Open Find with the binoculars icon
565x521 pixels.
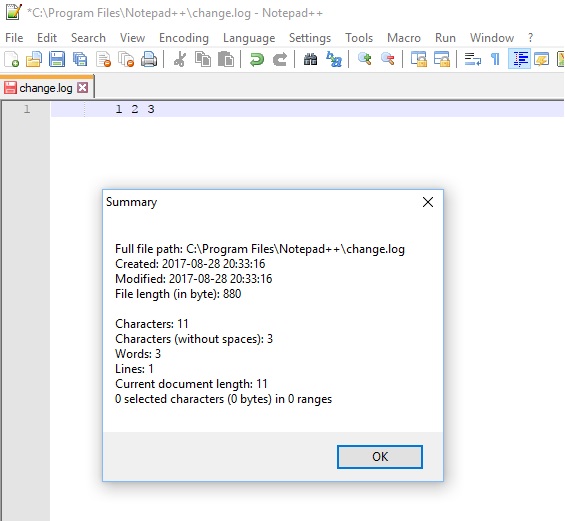310,59
